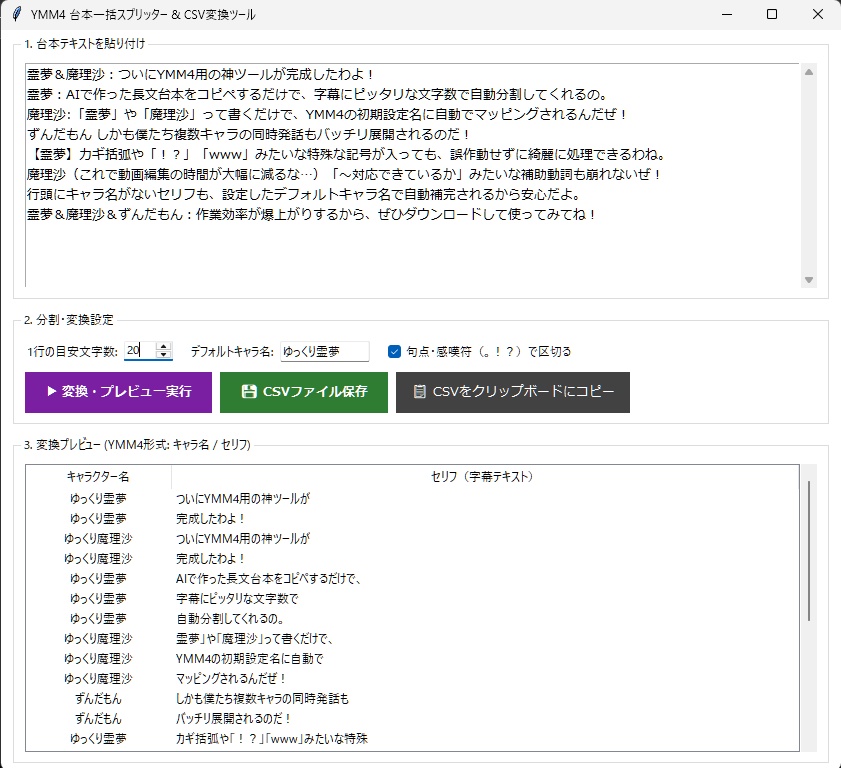This screenshot has width=841, height=768.
Task: Select row バッチリ展開されるのだ！
Action: 412,719
